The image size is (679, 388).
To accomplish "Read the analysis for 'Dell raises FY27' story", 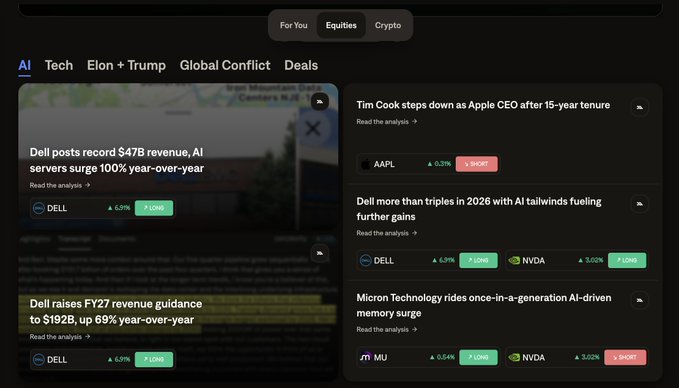I will pos(60,337).
